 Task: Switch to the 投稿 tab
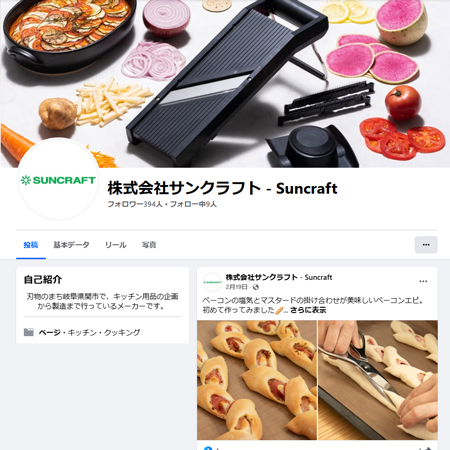31,245
